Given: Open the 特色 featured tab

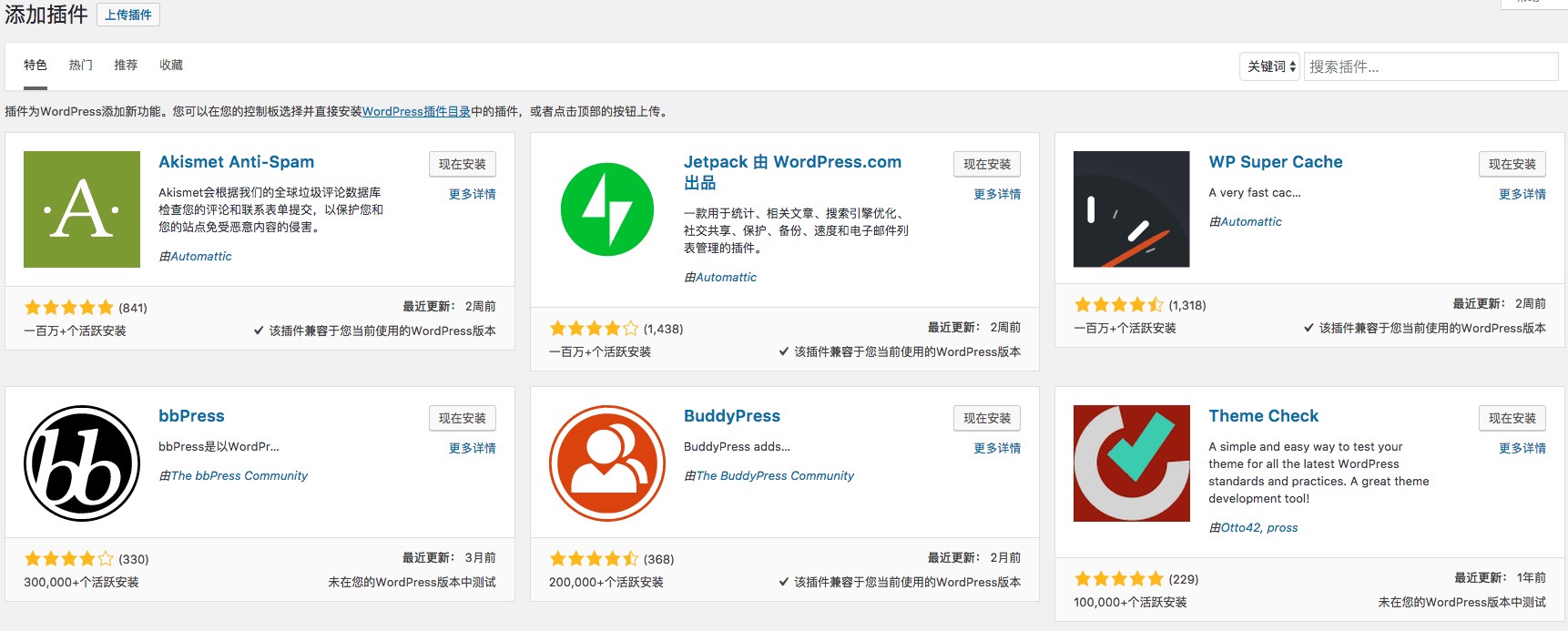Looking at the screenshot, I should coord(36,65).
